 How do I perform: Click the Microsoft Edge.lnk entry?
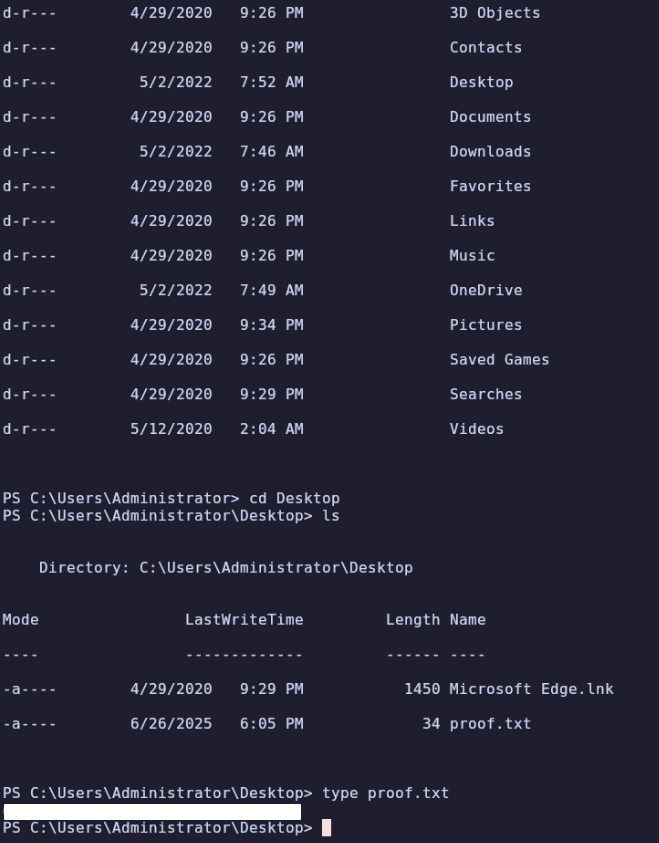click(x=531, y=689)
